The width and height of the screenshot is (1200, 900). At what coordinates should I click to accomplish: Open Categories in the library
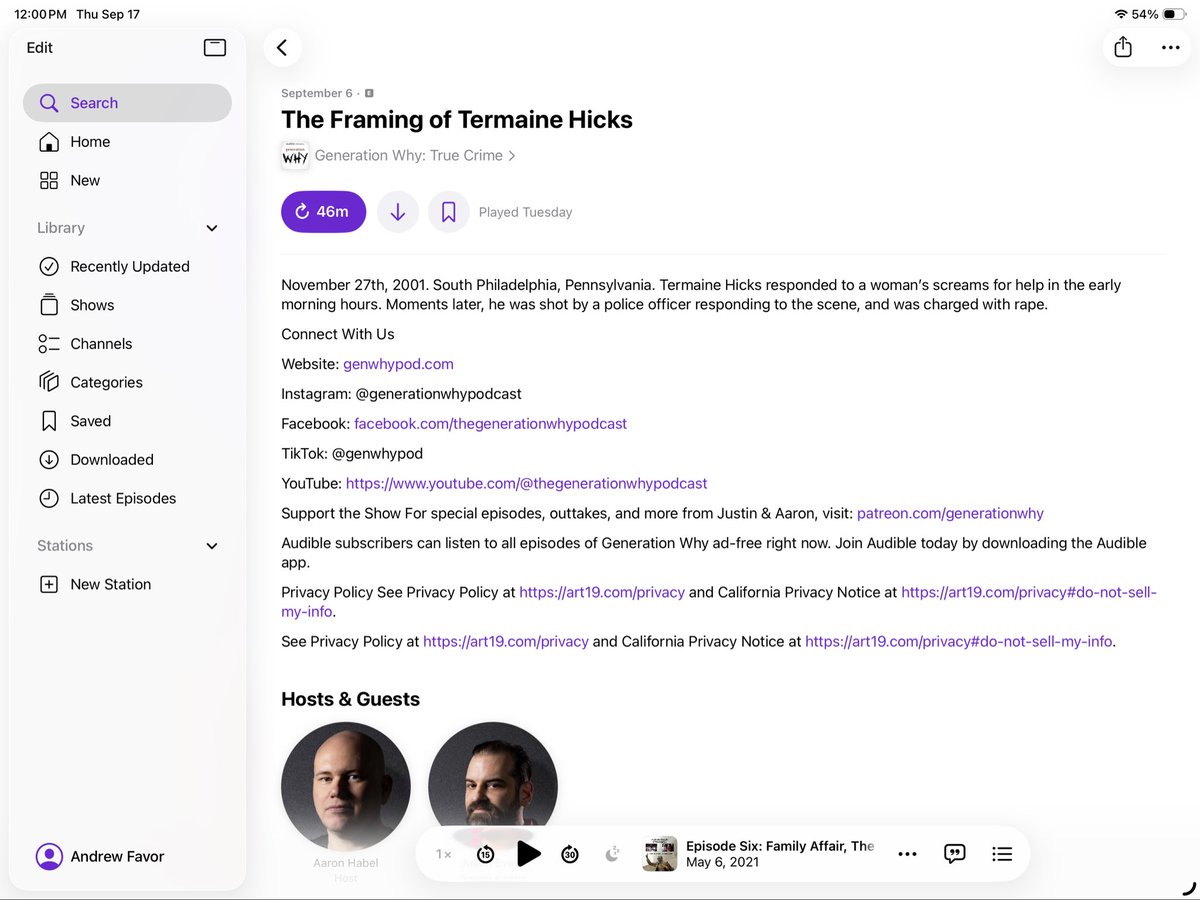(127, 382)
